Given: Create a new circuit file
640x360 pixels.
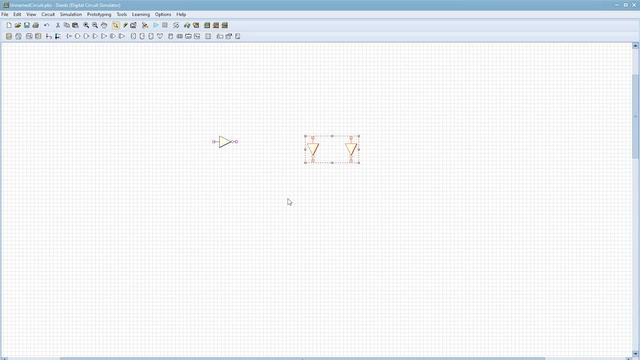Looking at the screenshot, I should coord(9,25).
